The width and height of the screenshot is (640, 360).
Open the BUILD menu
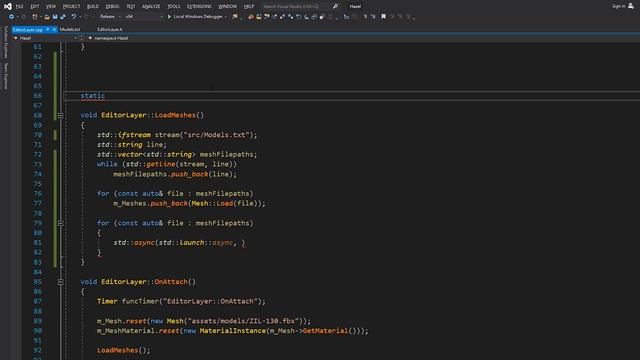93,7
